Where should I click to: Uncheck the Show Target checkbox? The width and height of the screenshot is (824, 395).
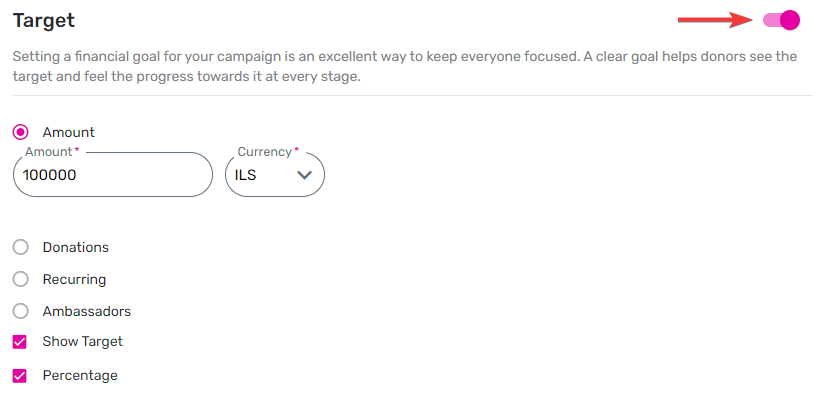19,342
